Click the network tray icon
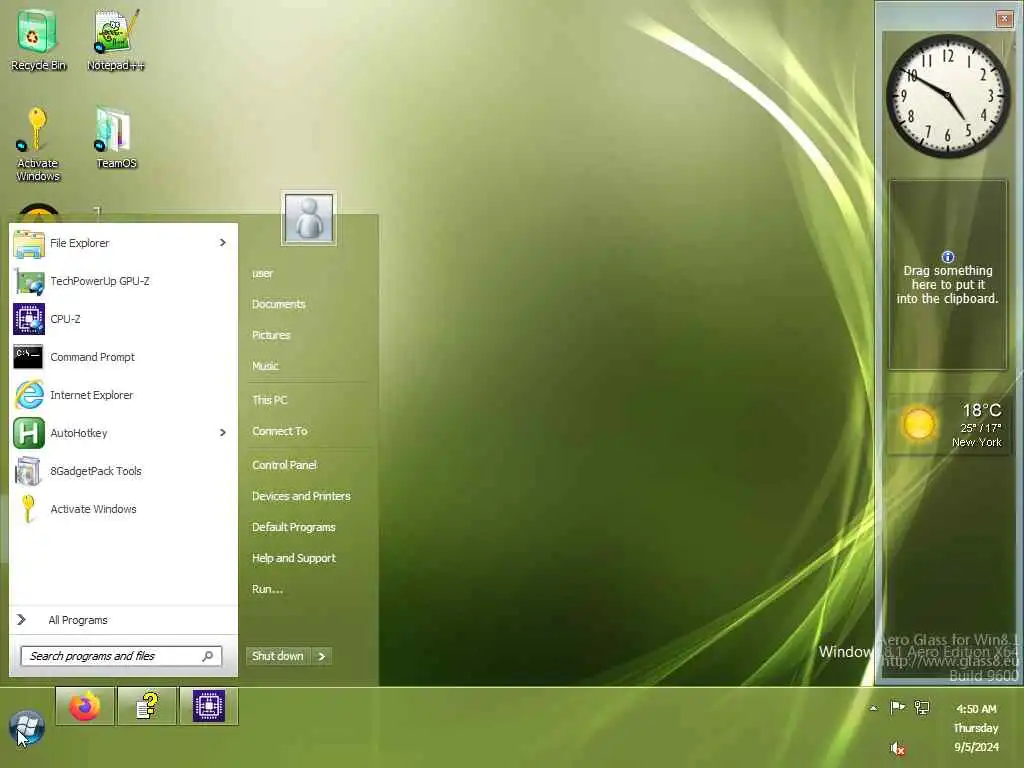1024x768 pixels. [x=921, y=707]
